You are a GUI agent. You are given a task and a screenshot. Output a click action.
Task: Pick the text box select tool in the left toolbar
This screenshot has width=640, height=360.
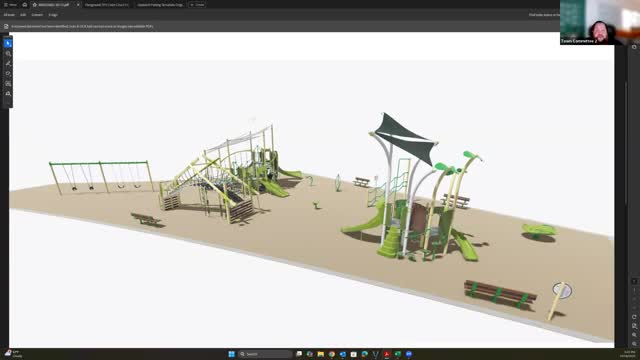coord(8,84)
